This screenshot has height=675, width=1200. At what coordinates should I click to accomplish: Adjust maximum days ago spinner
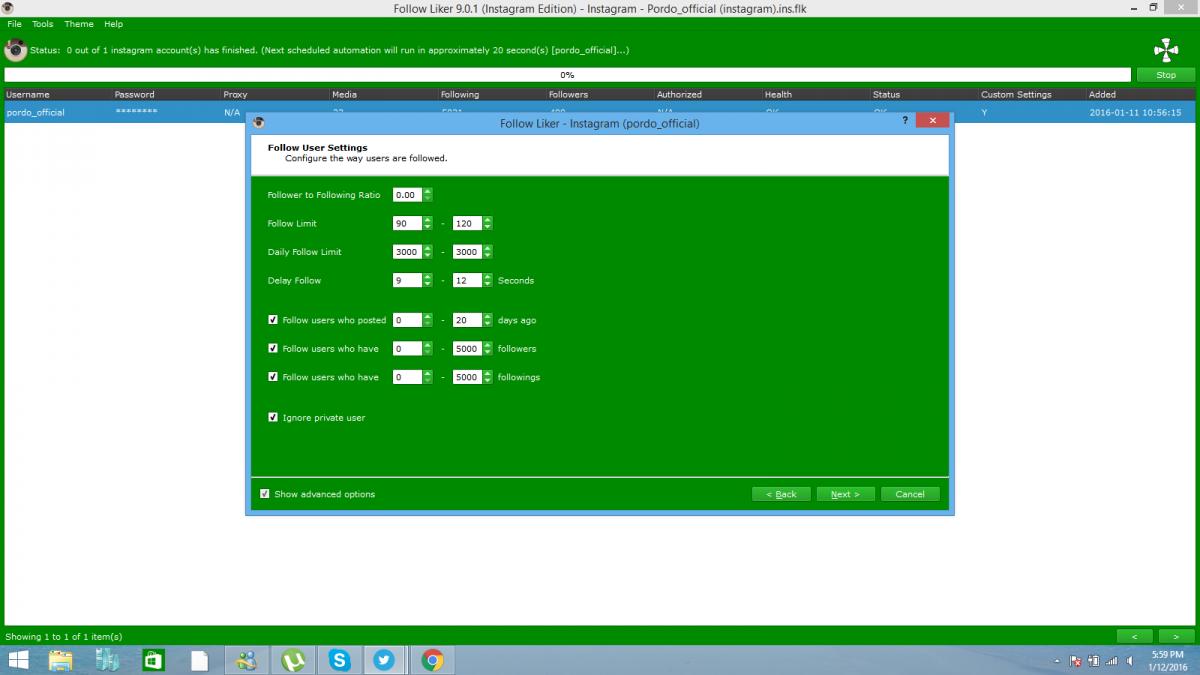click(488, 320)
